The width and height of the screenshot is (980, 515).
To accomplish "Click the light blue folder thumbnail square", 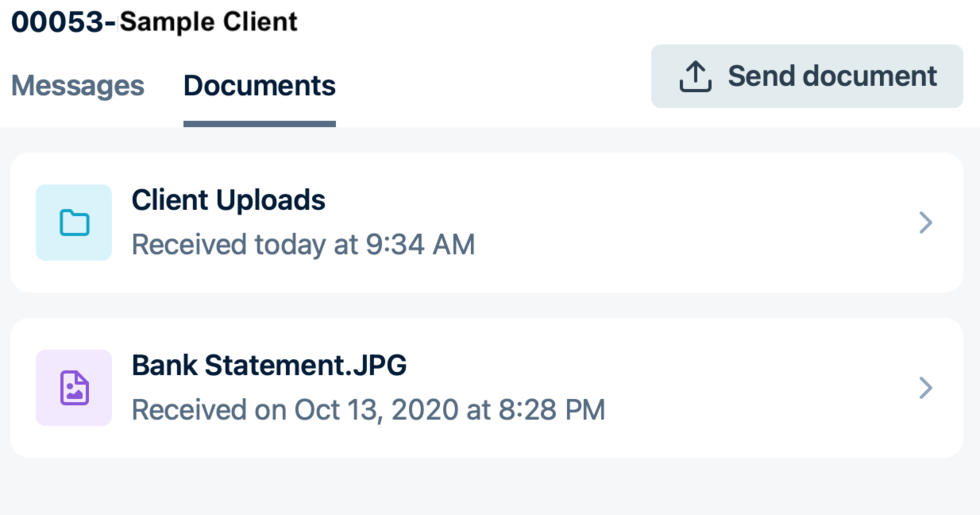I will pos(74,222).
